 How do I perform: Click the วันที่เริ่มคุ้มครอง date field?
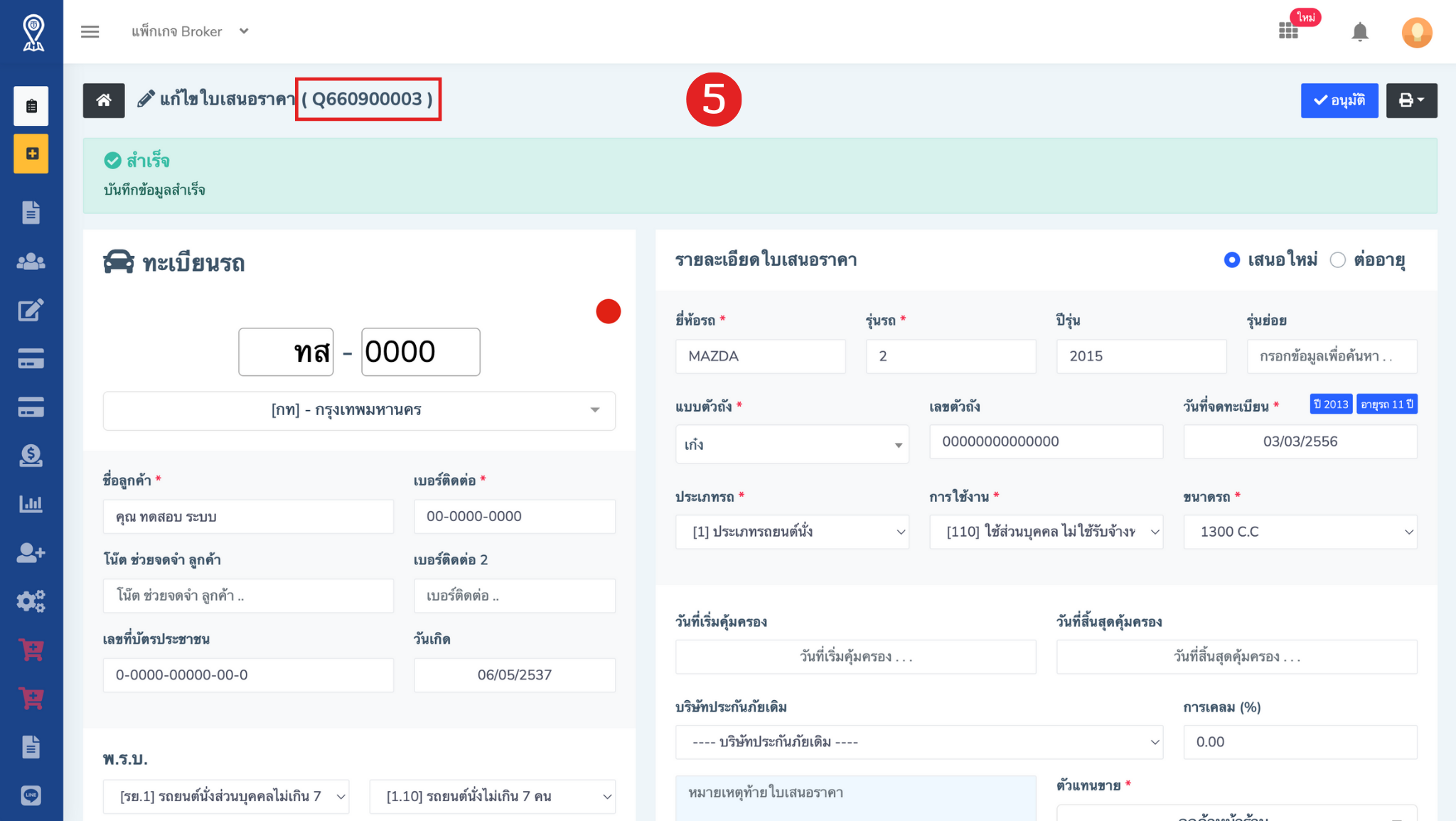click(856, 657)
